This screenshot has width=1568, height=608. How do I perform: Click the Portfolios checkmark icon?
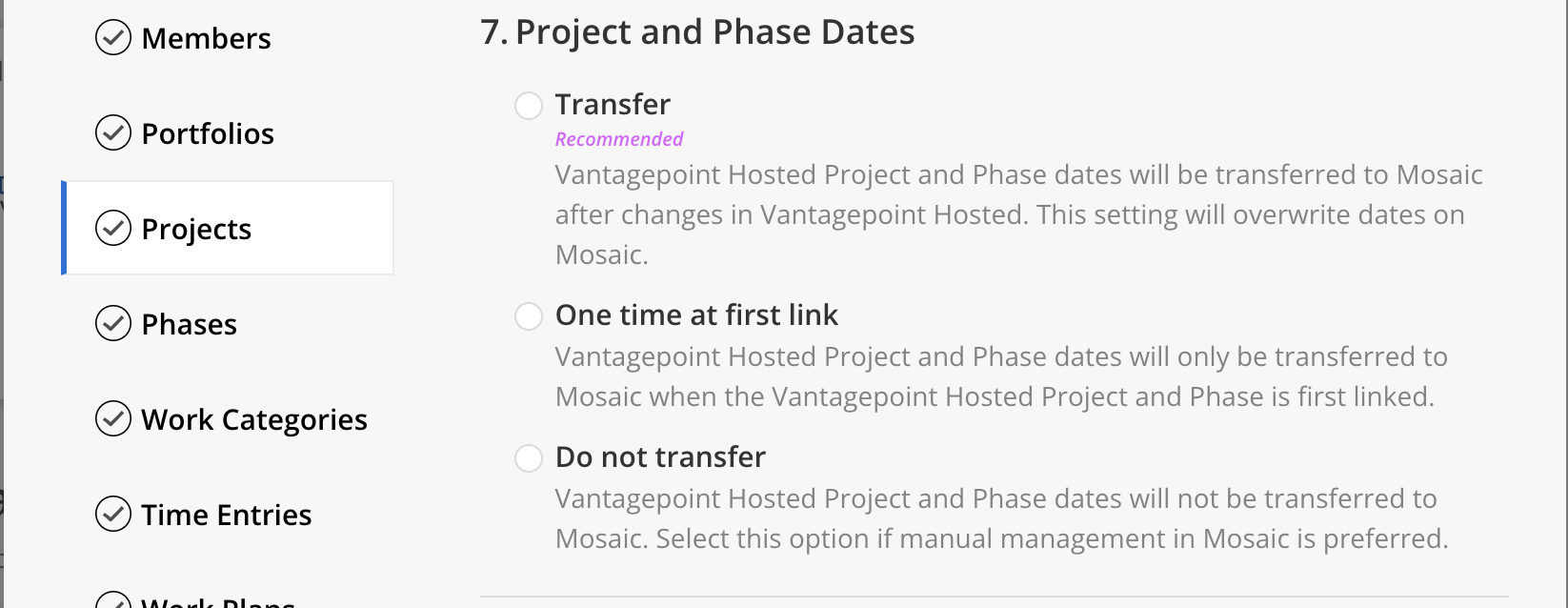click(113, 133)
